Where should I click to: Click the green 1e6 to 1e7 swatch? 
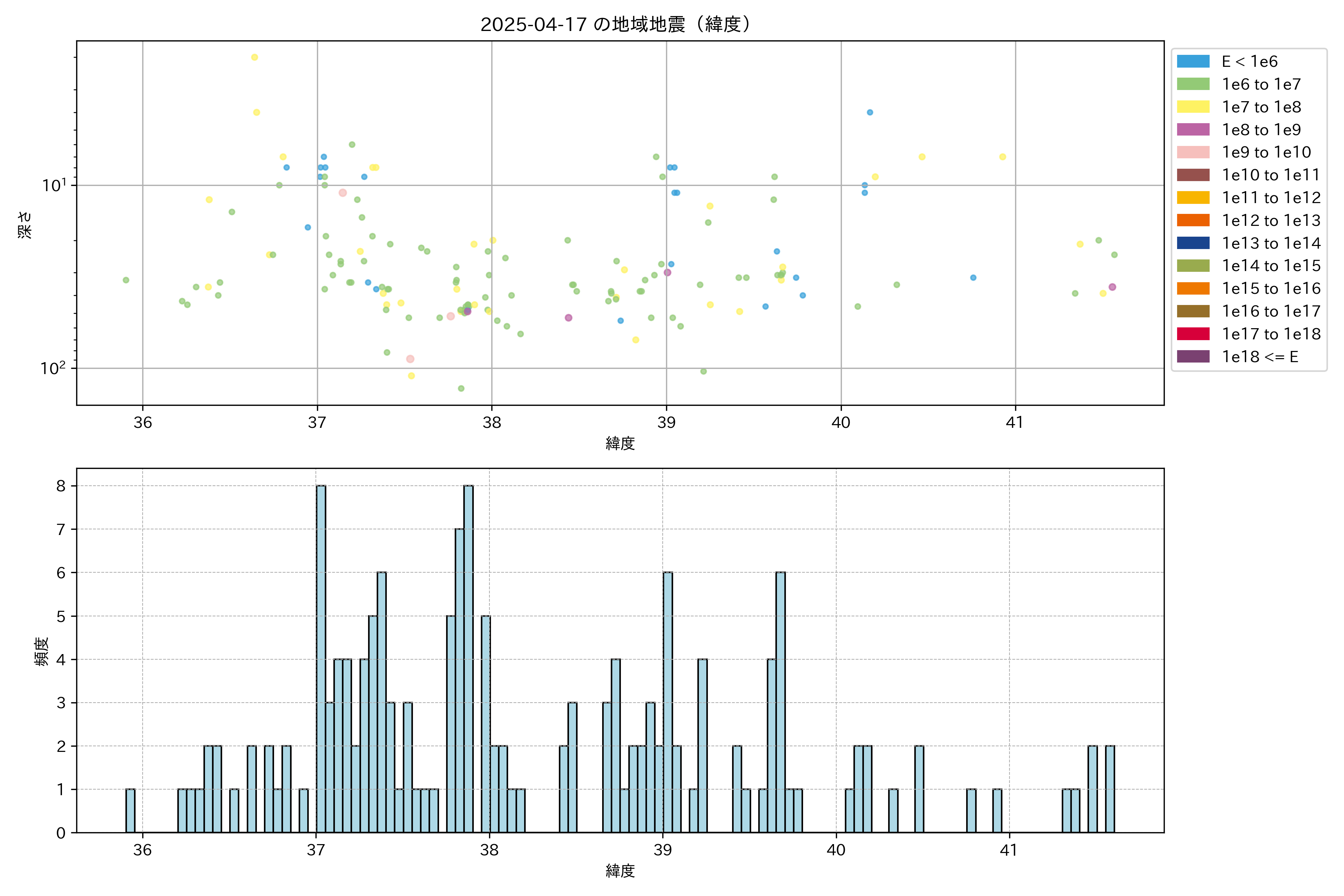pyautogui.click(x=1193, y=84)
